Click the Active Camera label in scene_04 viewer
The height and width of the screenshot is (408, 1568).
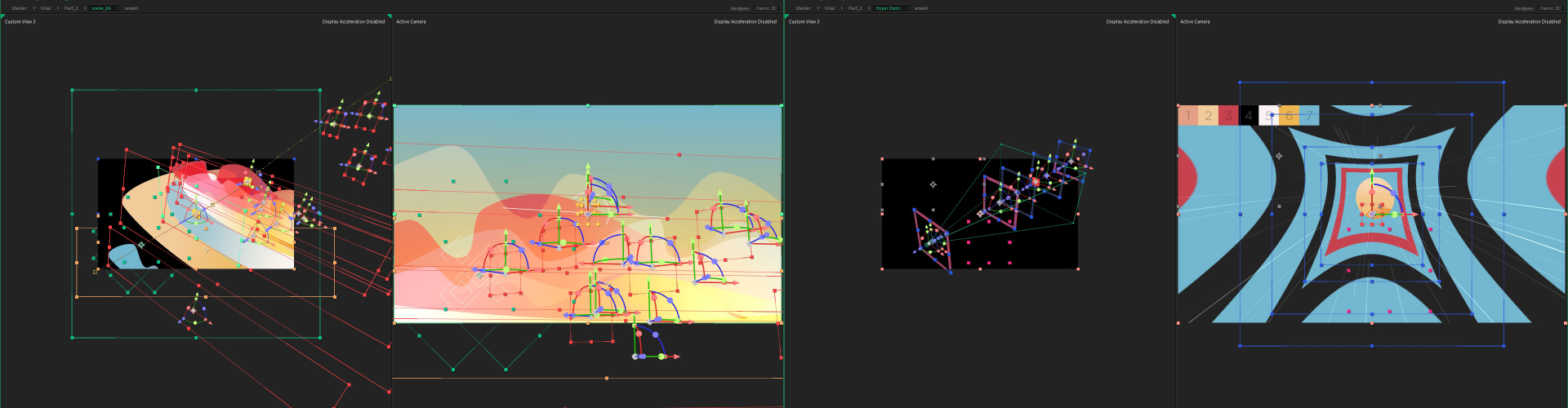411,22
